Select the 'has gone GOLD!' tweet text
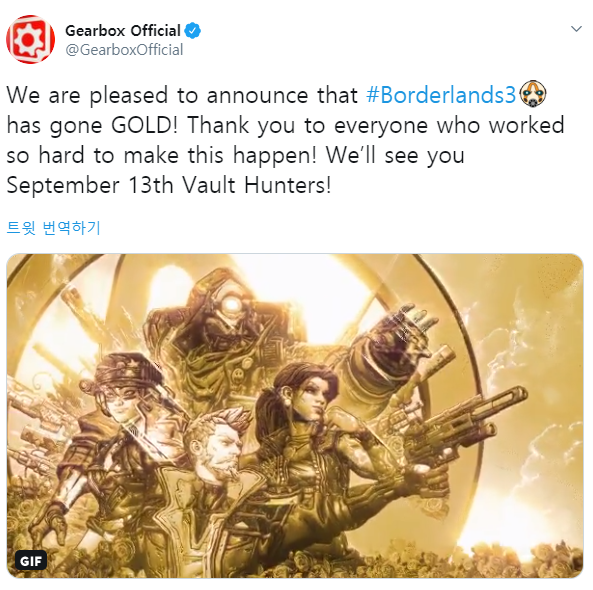Screen dimensions: 593x590 [92, 125]
